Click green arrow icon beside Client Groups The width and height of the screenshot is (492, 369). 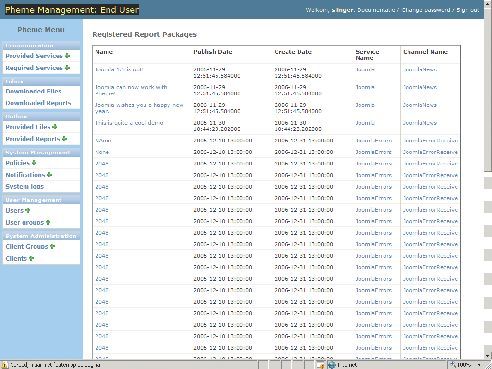pos(53,247)
